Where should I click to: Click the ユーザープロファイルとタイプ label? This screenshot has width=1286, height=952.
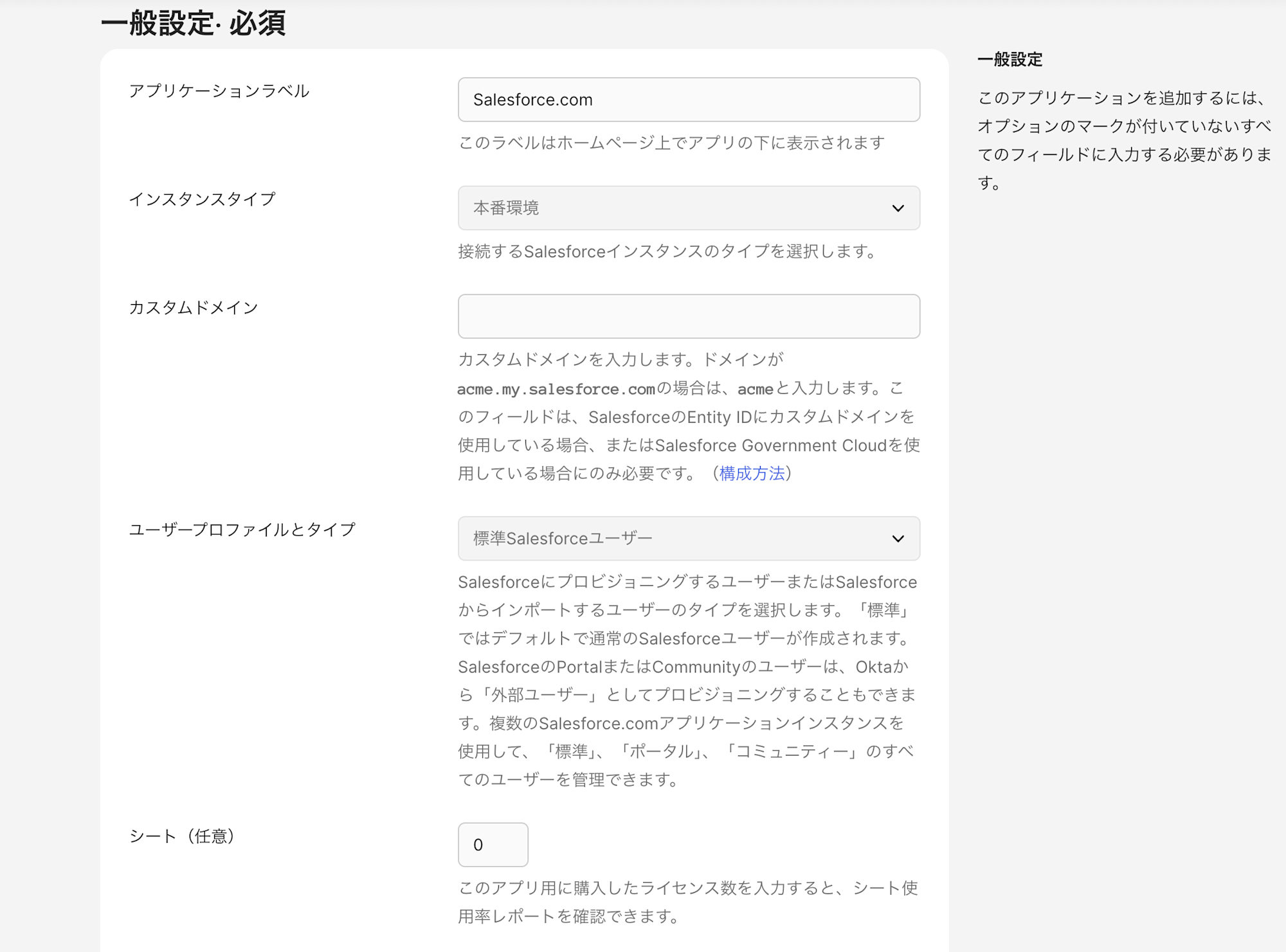[x=242, y=530]
